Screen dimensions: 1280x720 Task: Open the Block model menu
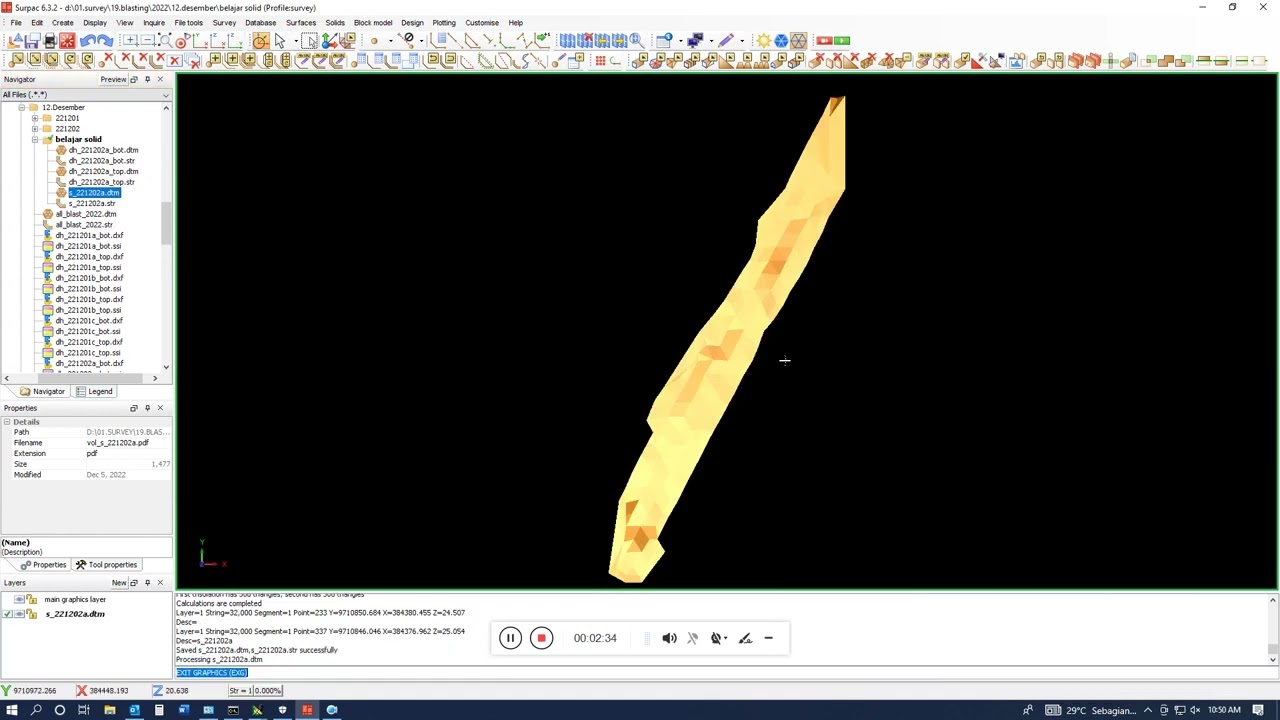(373, 23)
